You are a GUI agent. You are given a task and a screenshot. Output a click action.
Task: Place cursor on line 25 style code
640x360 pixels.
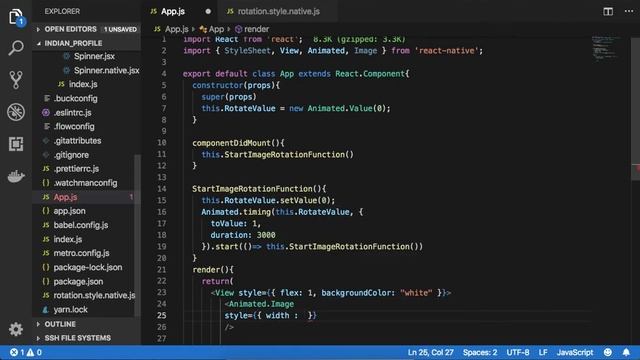270,316
